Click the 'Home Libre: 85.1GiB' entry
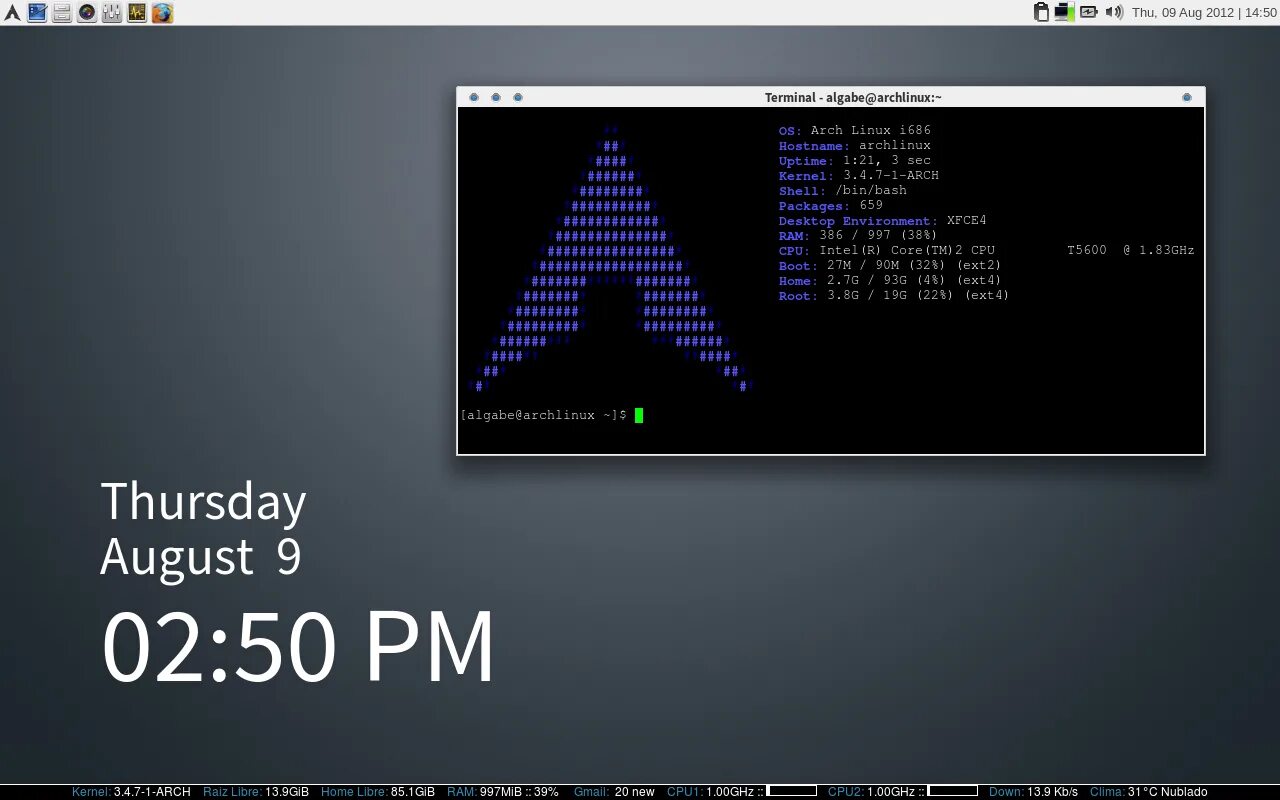The height and width of the screenshot is (800, 1280). [378, 792]
